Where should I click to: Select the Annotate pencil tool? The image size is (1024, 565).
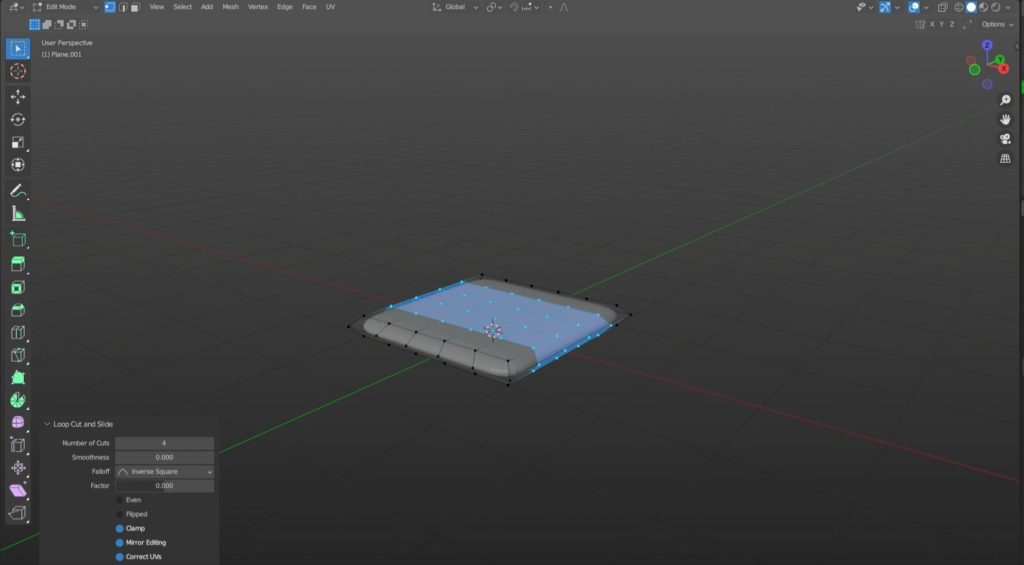pos(18,190)
